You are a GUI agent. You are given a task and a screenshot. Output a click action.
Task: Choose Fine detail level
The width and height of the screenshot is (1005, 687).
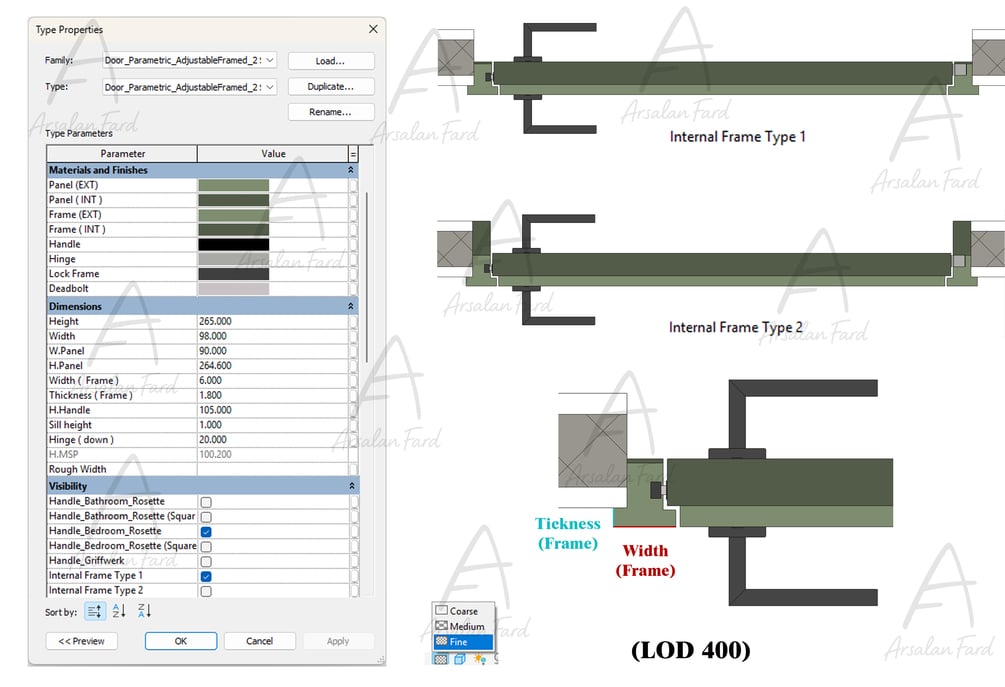click(463, 641)
